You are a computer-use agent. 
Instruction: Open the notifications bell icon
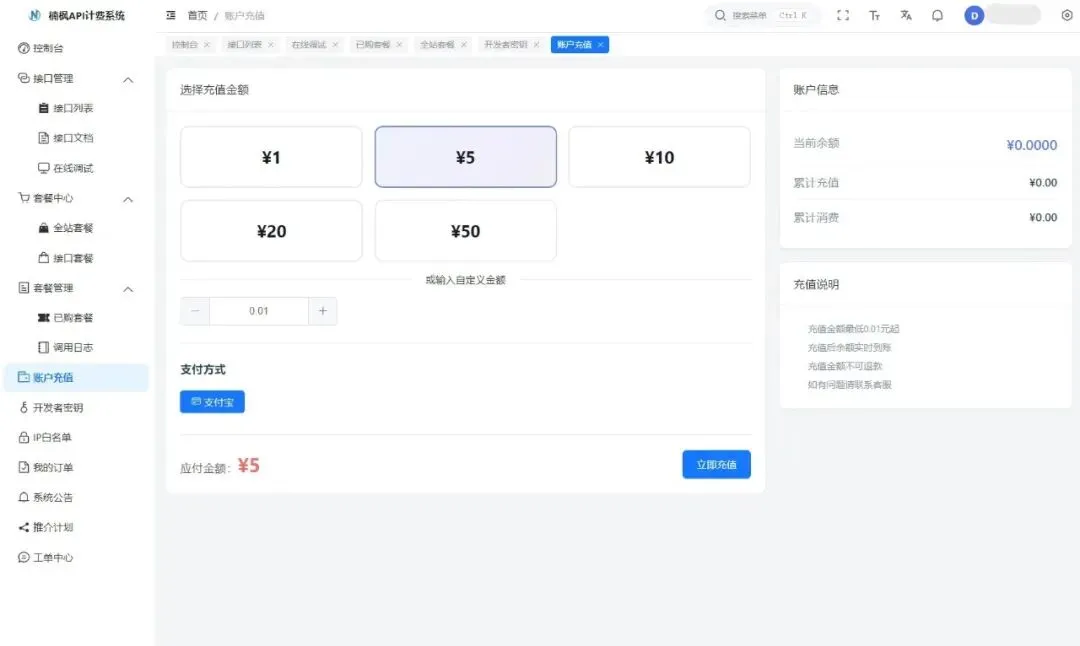[937, 15]
